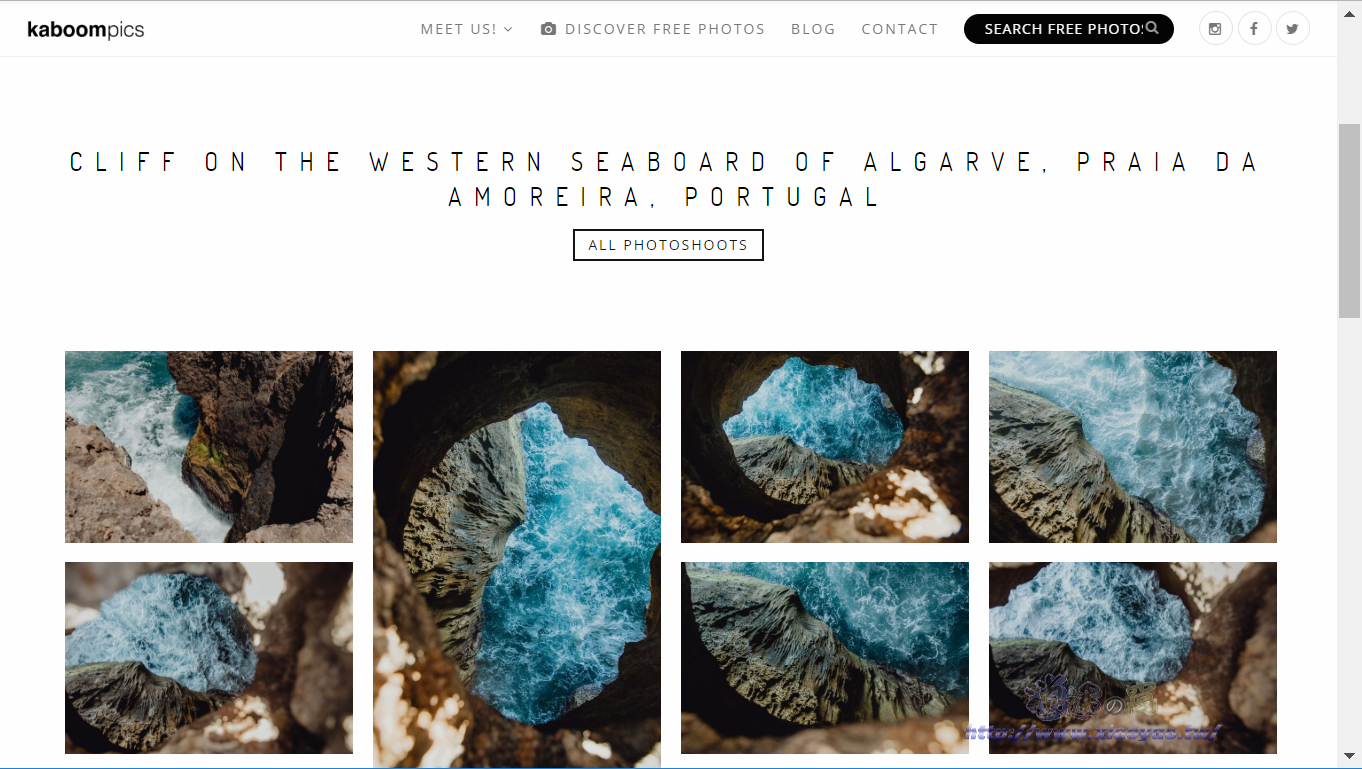Open the Contact menu item
The height and width of the screenshot is (769, 1362).
click(x=900, y=29)
